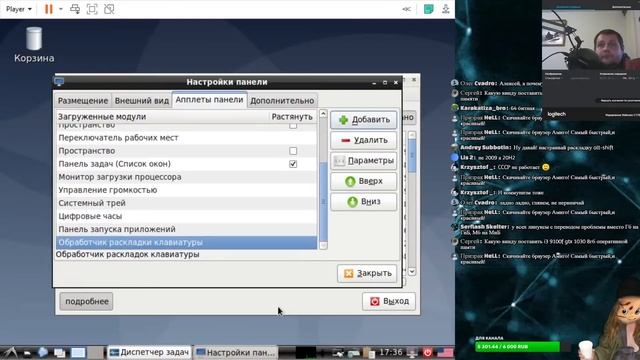
Task: Open the Дополнительно tab
Action: (282, 101)
